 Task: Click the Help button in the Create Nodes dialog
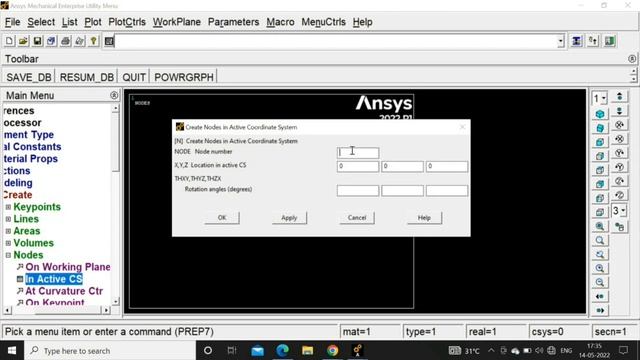[x=424, y=218]
